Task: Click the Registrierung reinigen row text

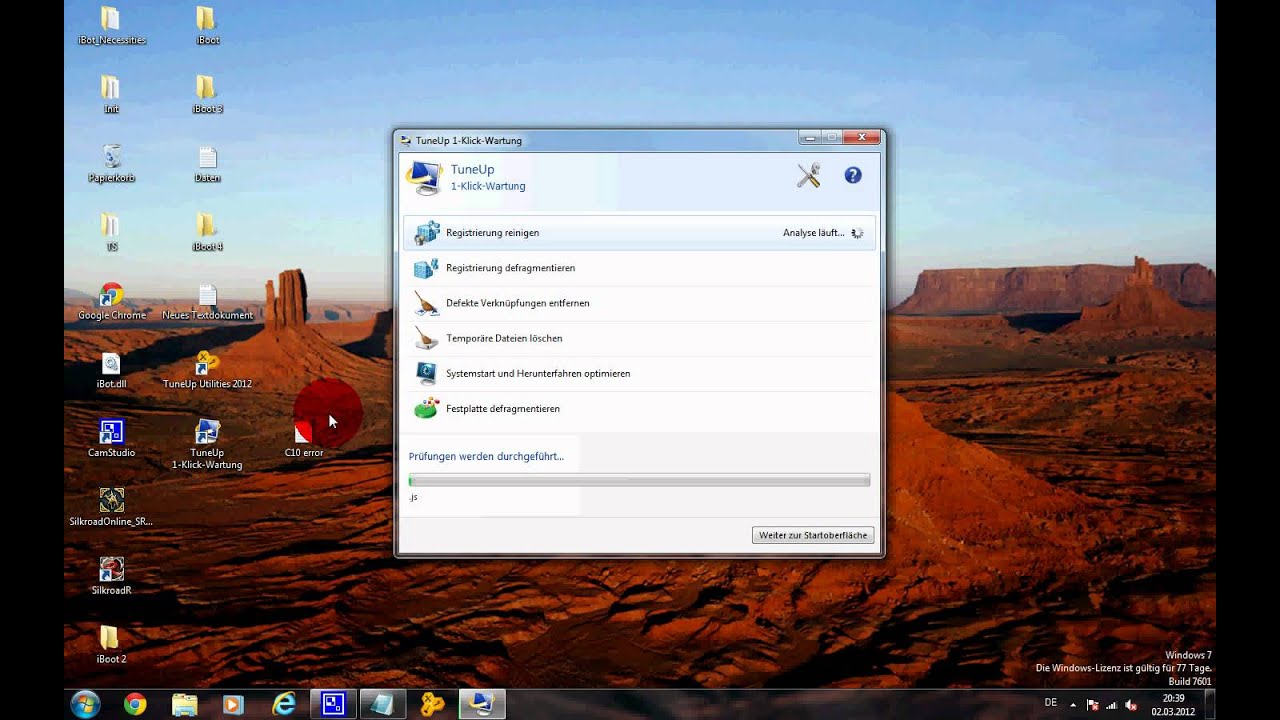Action: click(x=492, y=233)
